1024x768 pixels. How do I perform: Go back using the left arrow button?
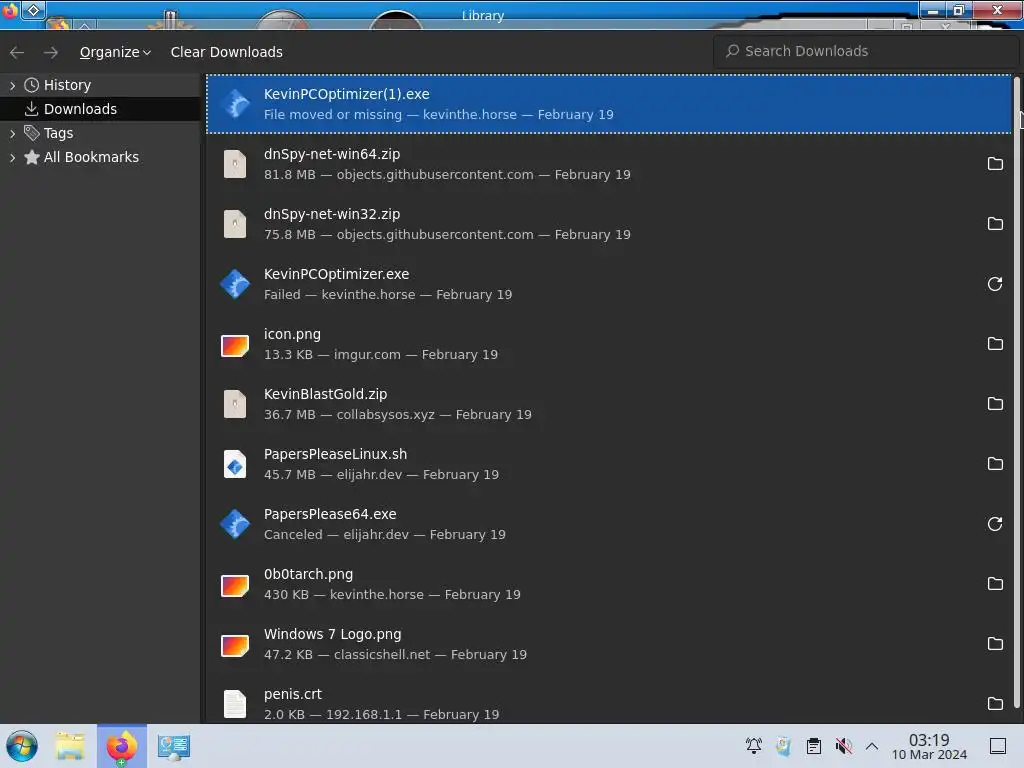tap(18, 52)
